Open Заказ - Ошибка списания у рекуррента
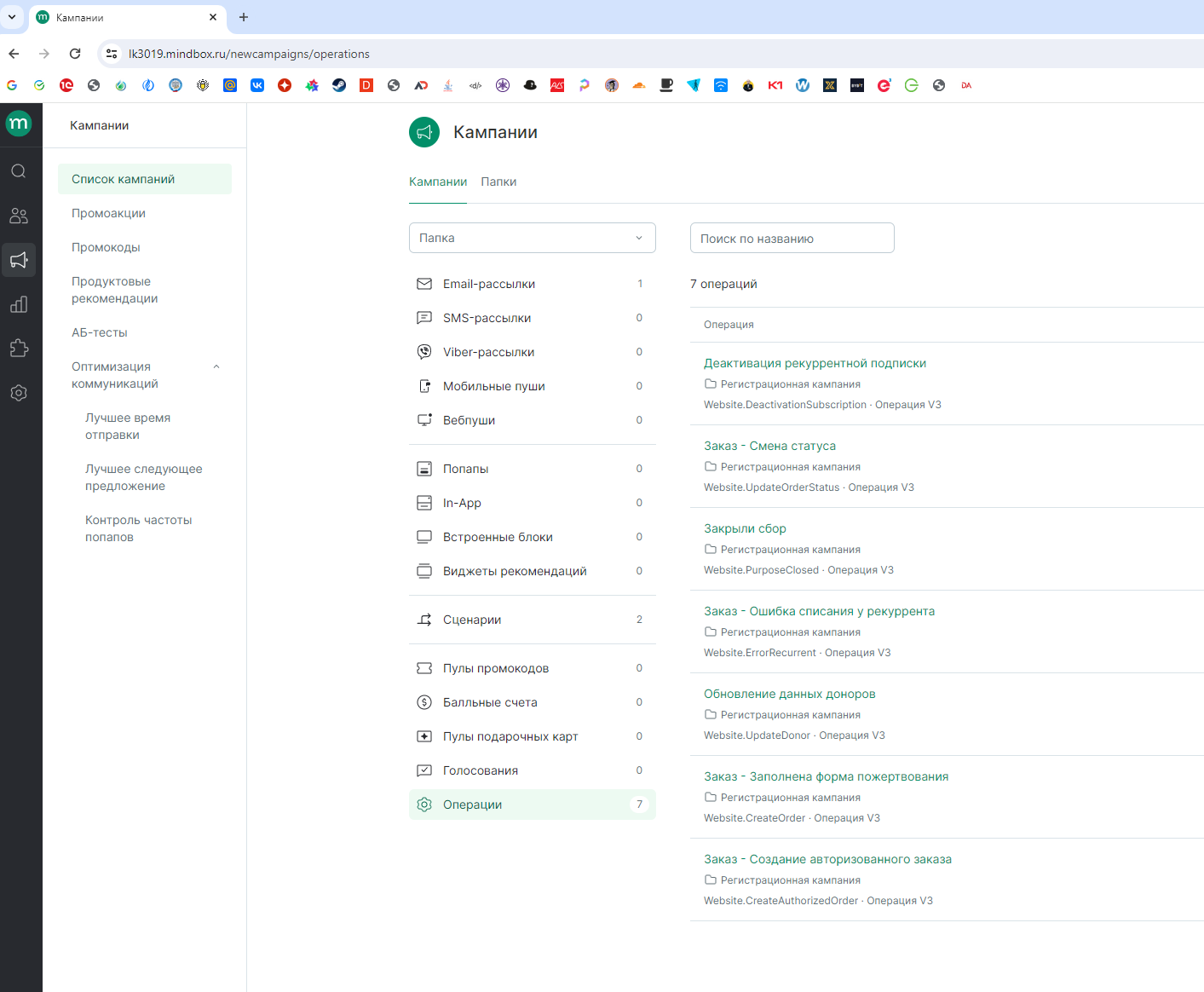The width and height of the screenshot is (1204, 992). point(819,611)
